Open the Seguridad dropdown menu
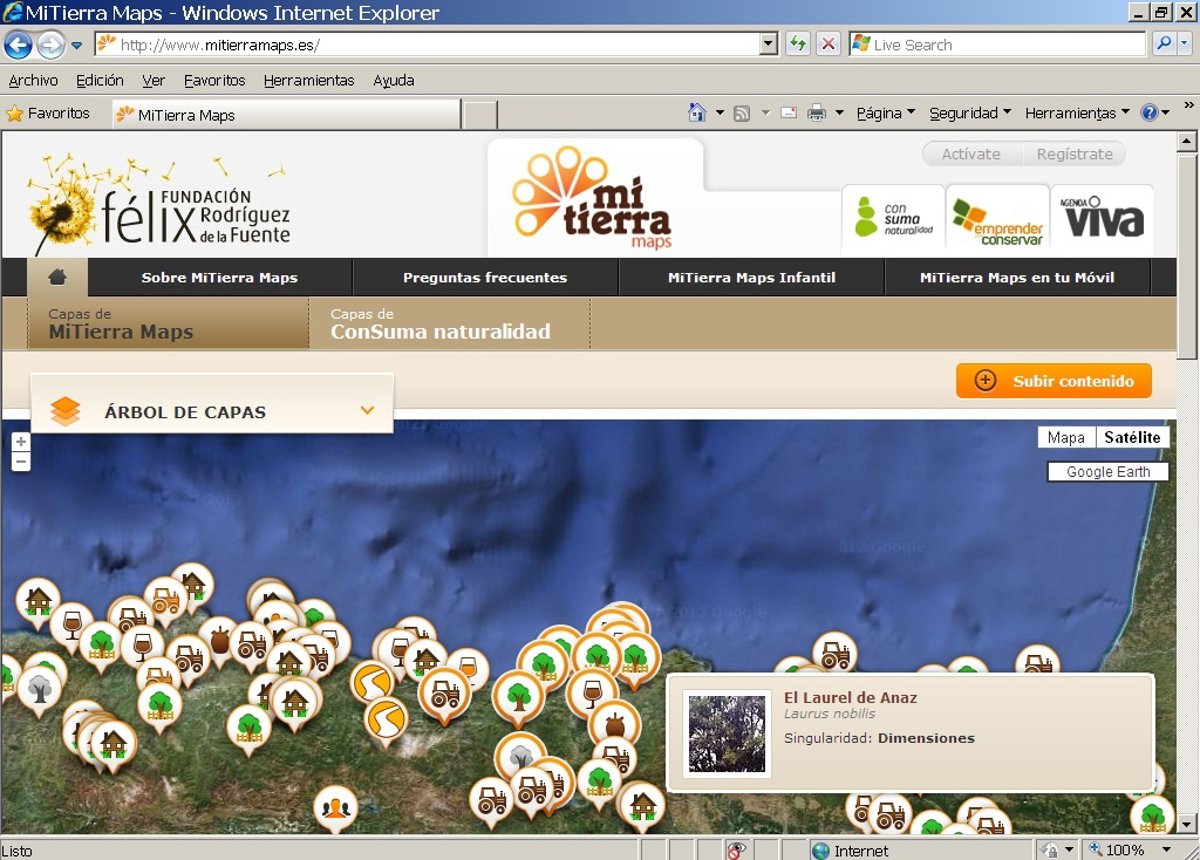This screenshot has width=1200, height=860. tap(970, 113)
